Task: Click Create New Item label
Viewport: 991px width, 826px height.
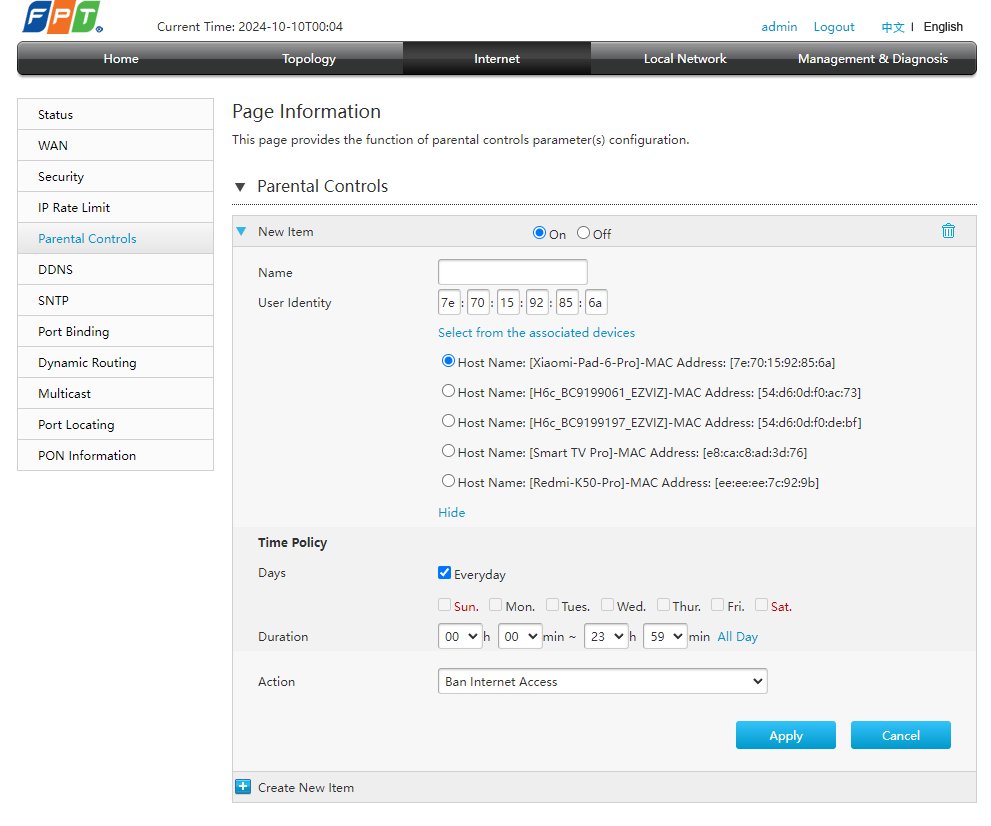Action: pos(306,787)
